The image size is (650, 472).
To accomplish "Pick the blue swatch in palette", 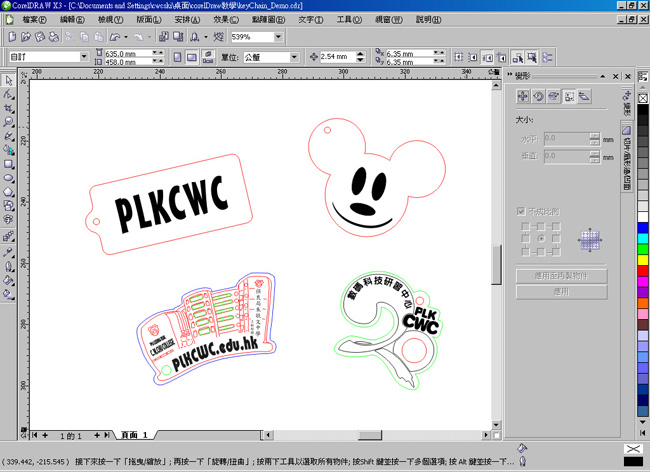I will (643, 228).
